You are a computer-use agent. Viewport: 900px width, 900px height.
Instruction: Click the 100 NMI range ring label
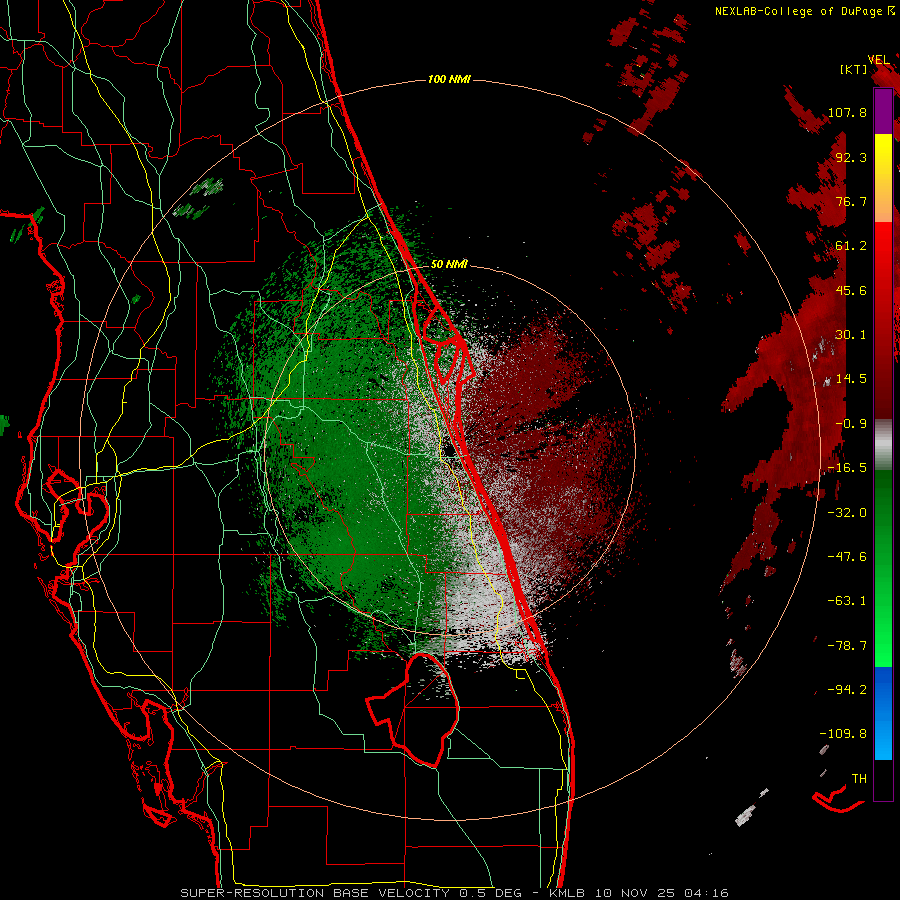pos(449,79)
